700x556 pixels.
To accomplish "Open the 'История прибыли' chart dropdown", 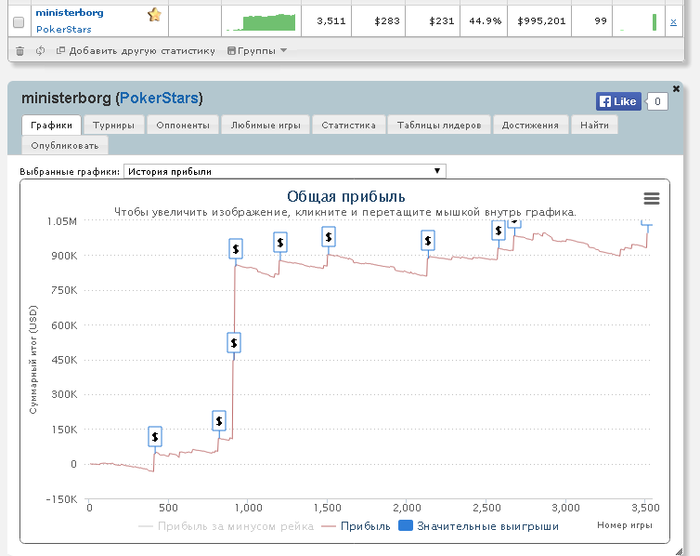I will (285, 171).
